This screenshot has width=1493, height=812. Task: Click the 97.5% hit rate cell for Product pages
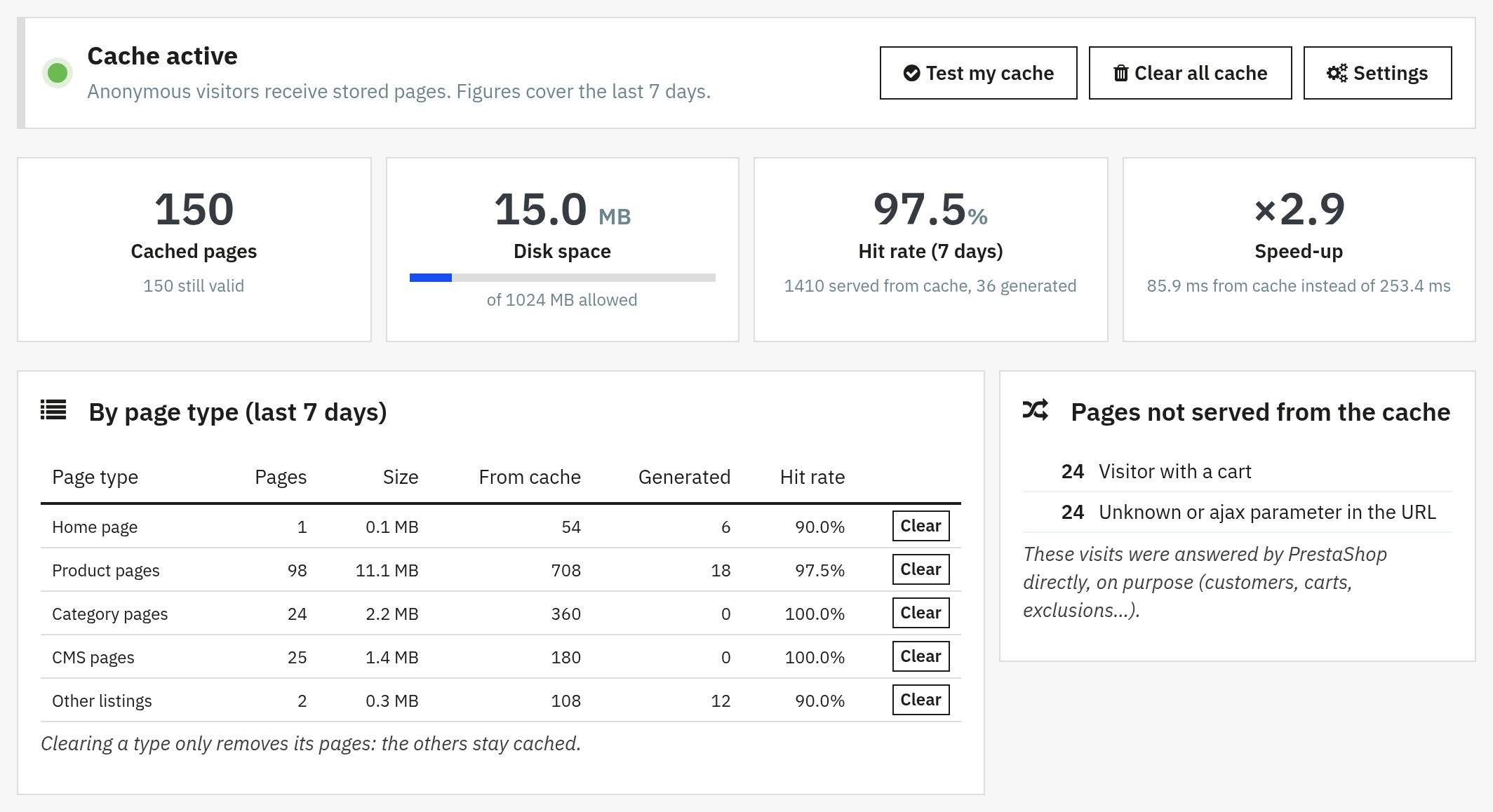(x=819, y=571)
